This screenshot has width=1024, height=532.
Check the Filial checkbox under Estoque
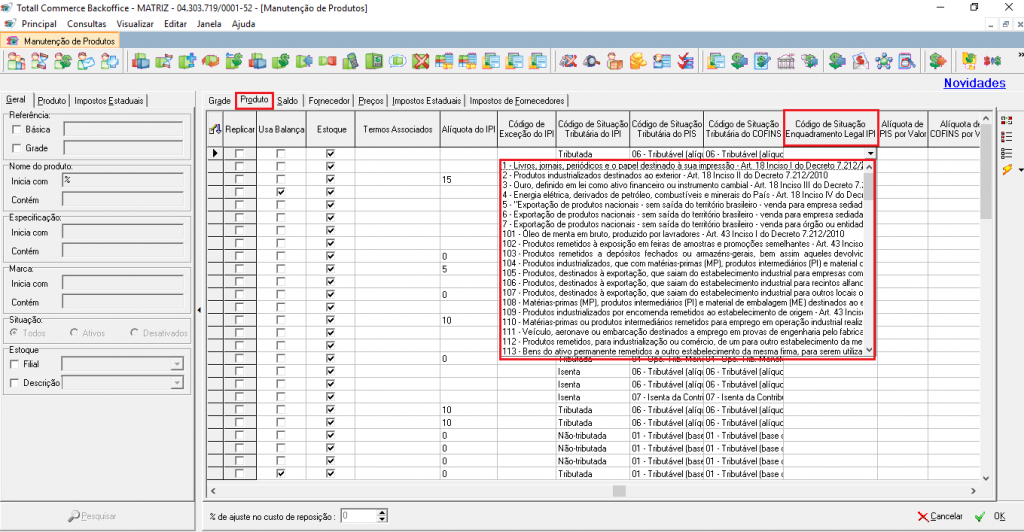(16, 365)
